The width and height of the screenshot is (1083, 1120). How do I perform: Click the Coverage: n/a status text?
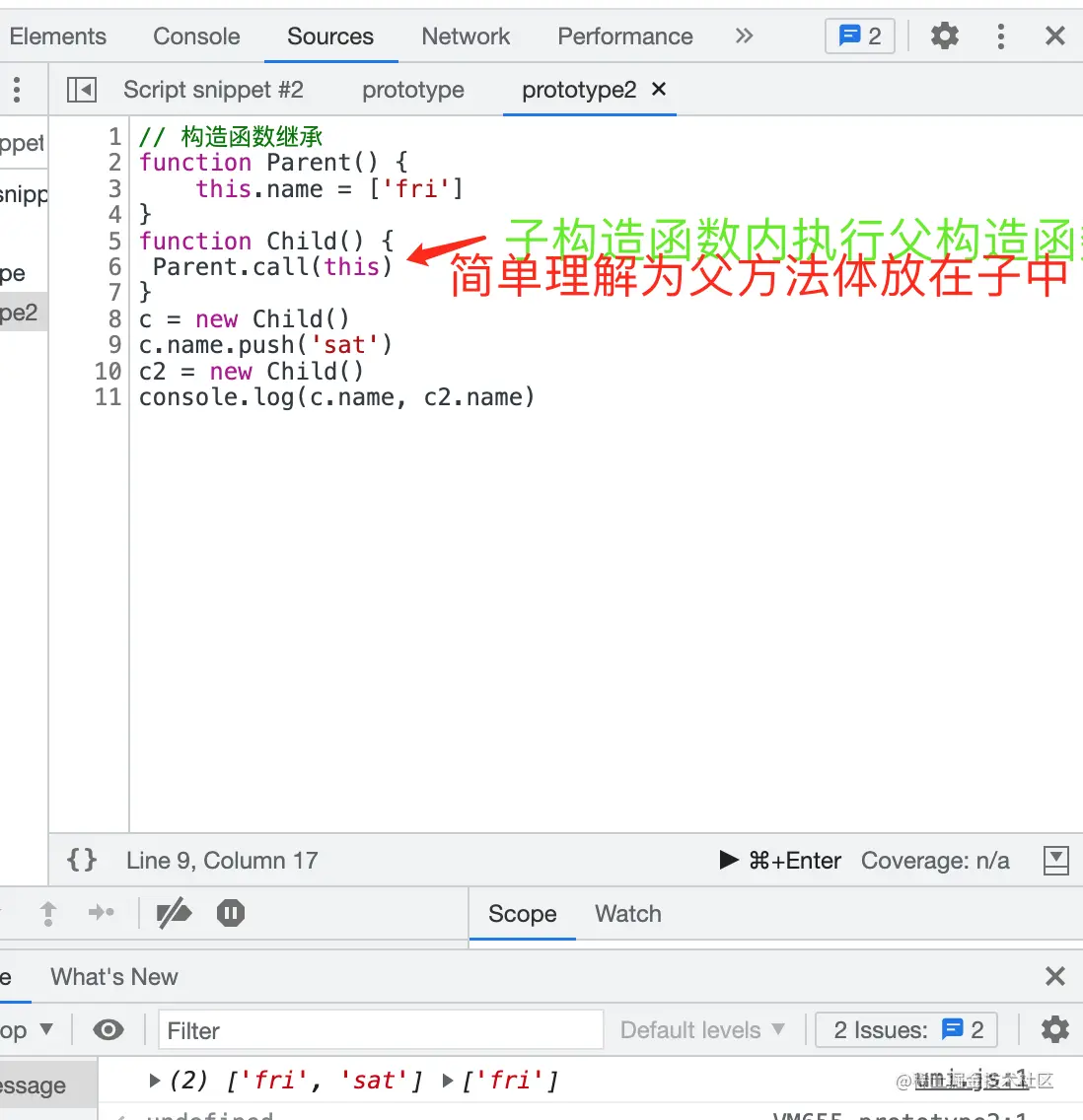(x=935, y=860)
